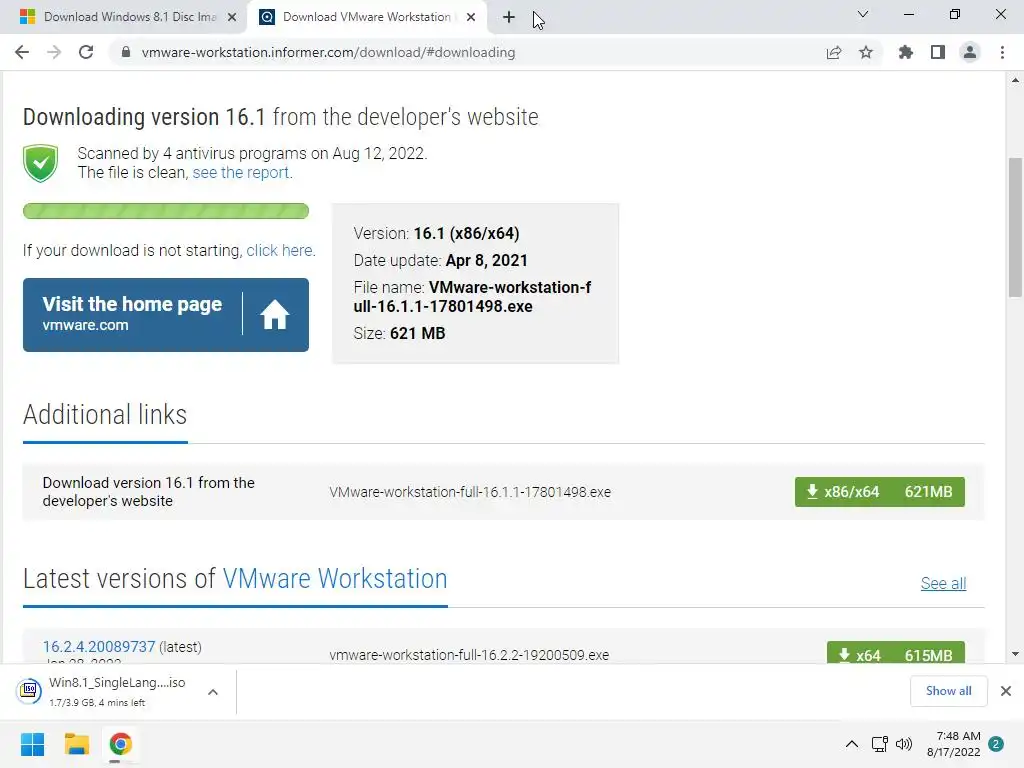The width and height of the screenshot is (1024, 768).
Task: Click the green download progress bar
Action: point(166,211)
